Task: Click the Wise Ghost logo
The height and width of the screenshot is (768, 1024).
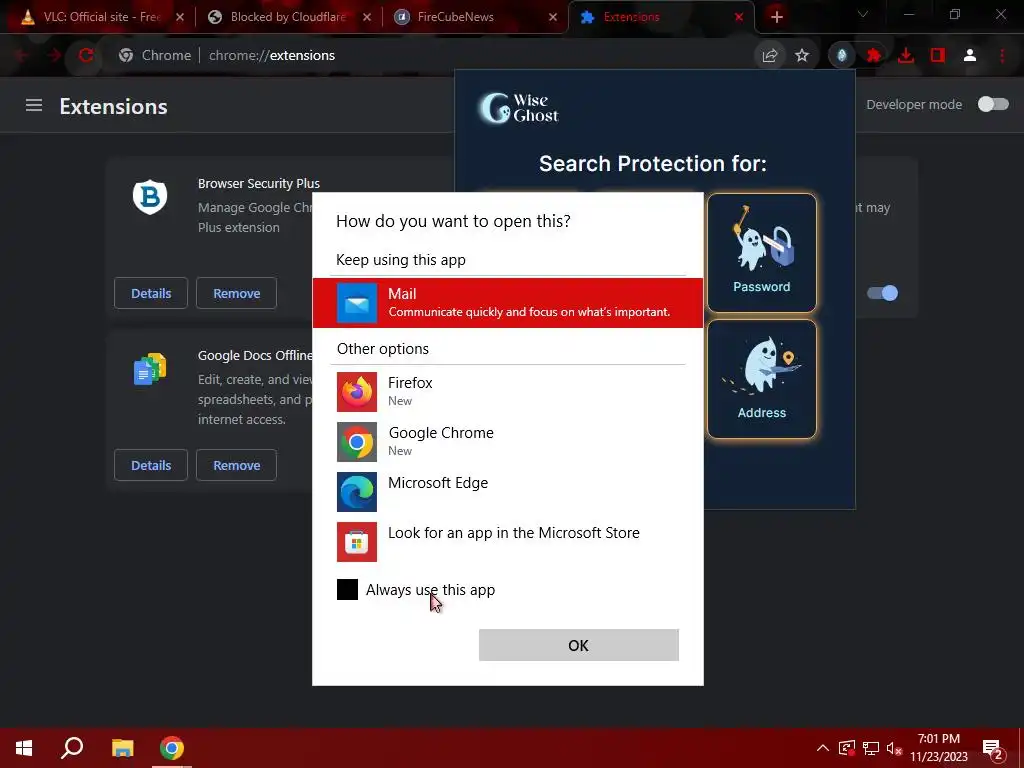Action: coord(519,108)
